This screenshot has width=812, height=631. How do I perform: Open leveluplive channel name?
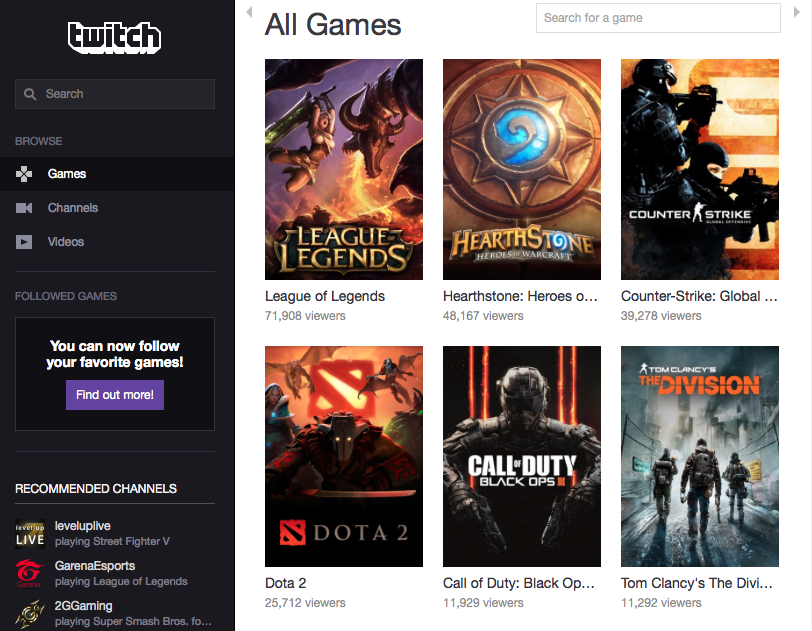pyautogui.click(x=83, y=526)
